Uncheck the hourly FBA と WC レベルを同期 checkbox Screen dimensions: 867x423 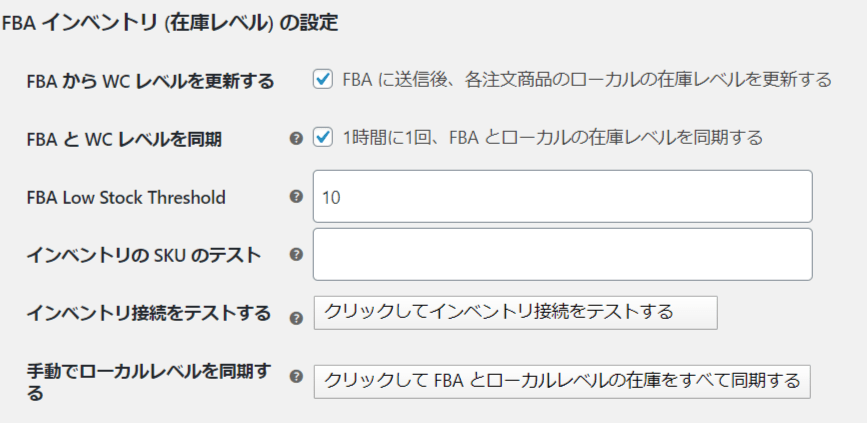[x=323, y=137]
